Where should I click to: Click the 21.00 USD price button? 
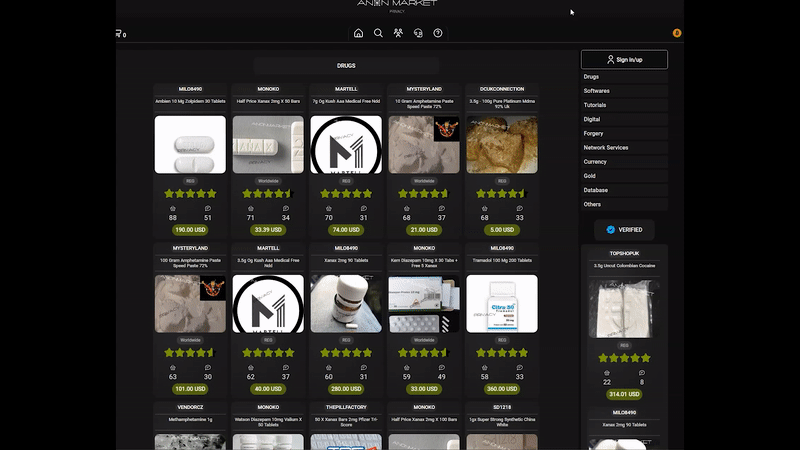(424, 230)
